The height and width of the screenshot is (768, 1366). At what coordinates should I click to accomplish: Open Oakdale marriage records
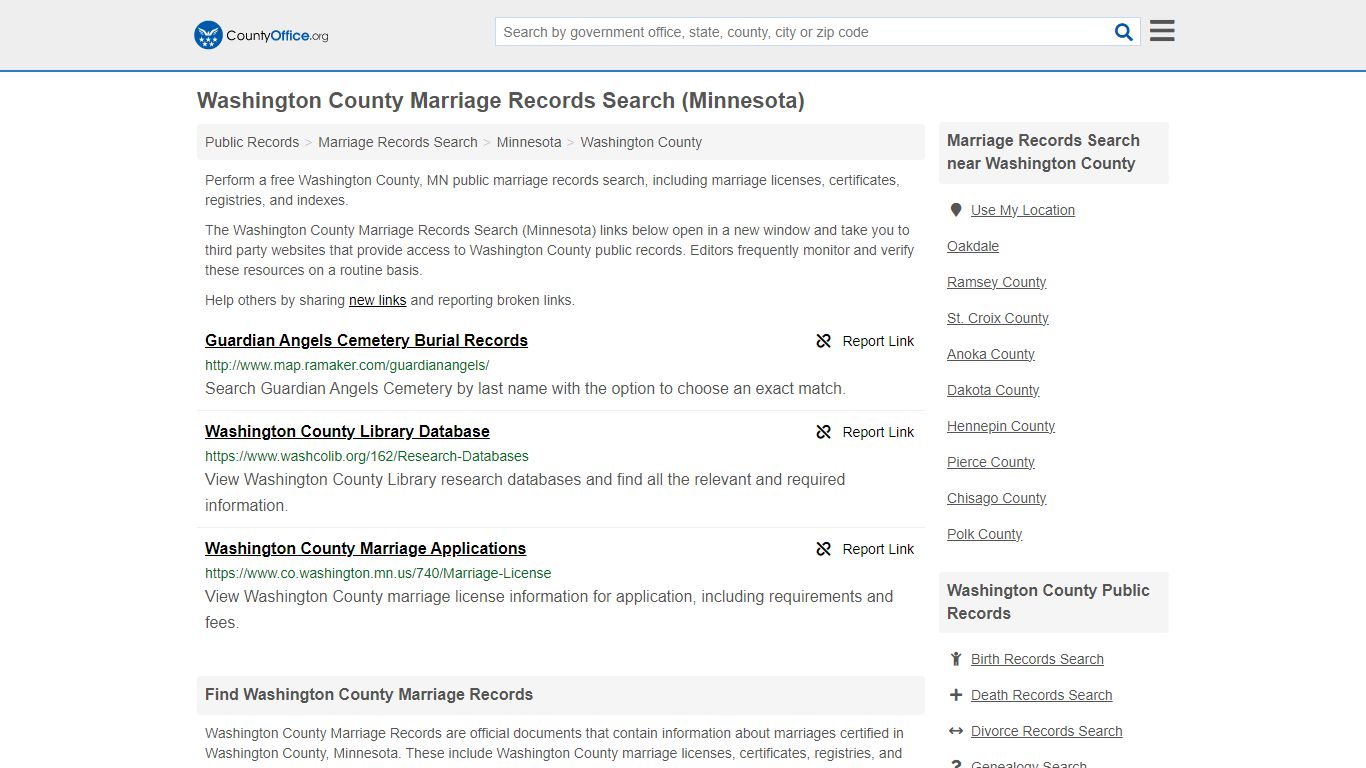tap(973, 246)
